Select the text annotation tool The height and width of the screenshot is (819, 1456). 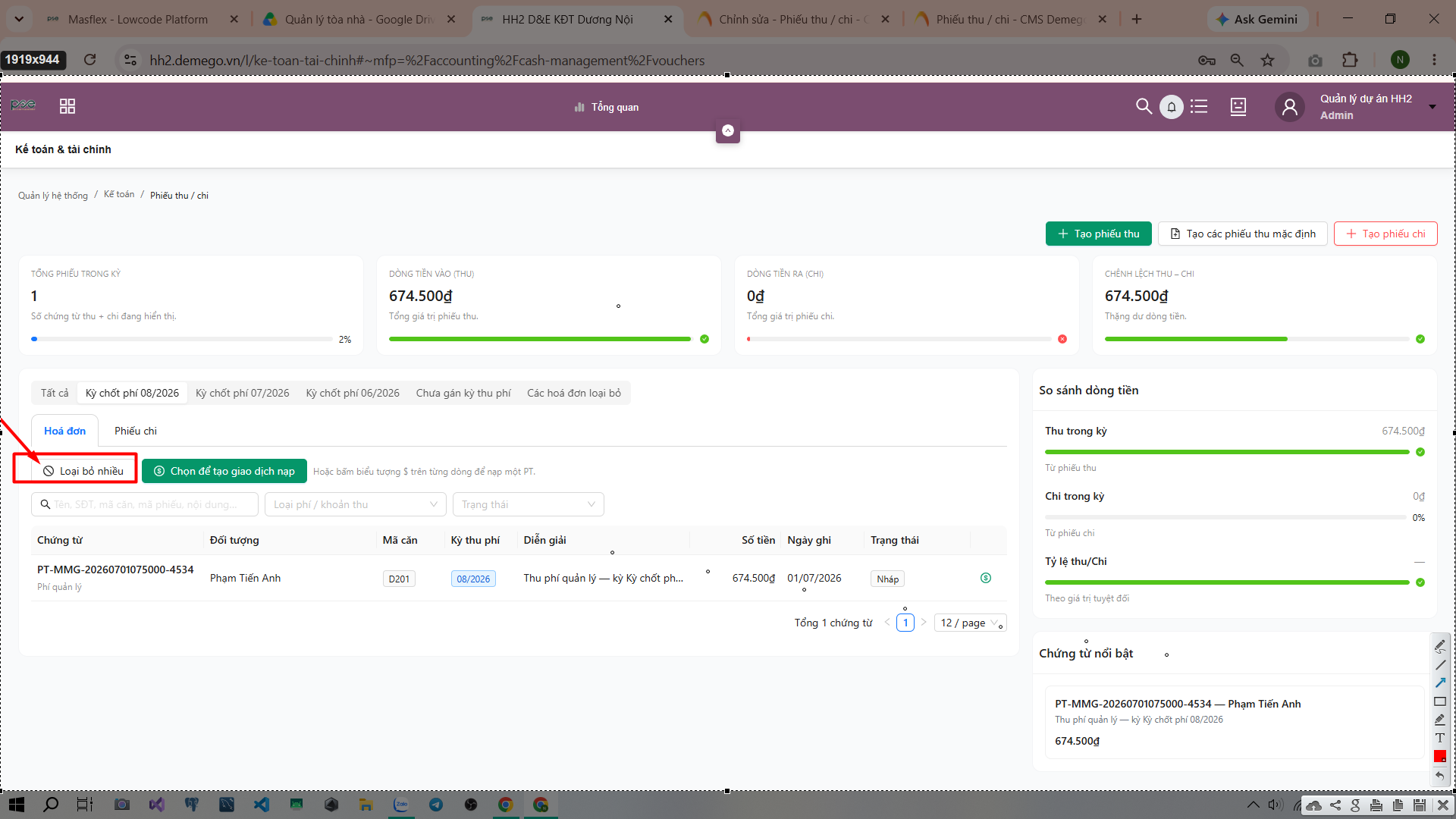click(x=1440, y=738)
